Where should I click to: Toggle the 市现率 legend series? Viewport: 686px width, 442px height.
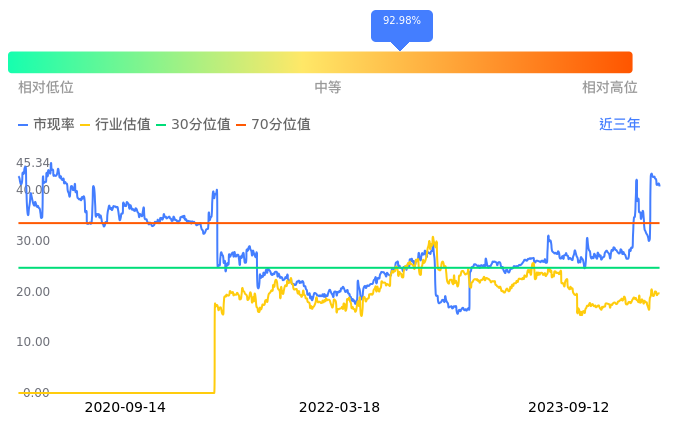46,125
